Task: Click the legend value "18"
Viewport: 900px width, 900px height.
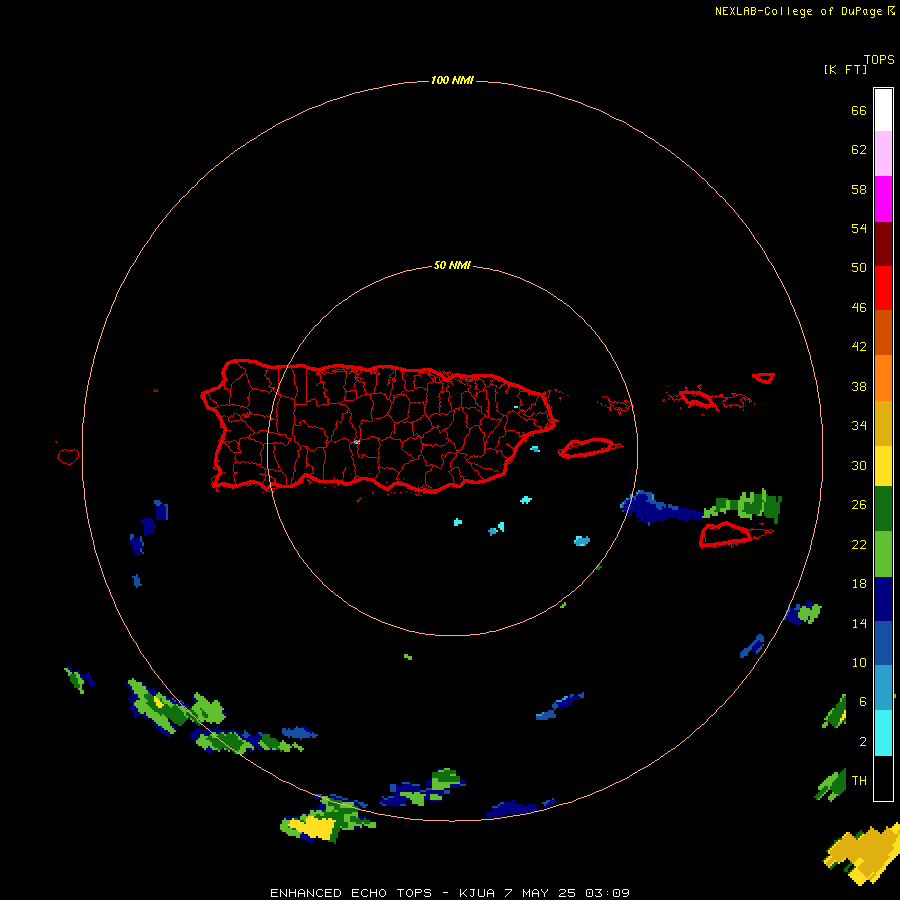Action: pos(859,584)
